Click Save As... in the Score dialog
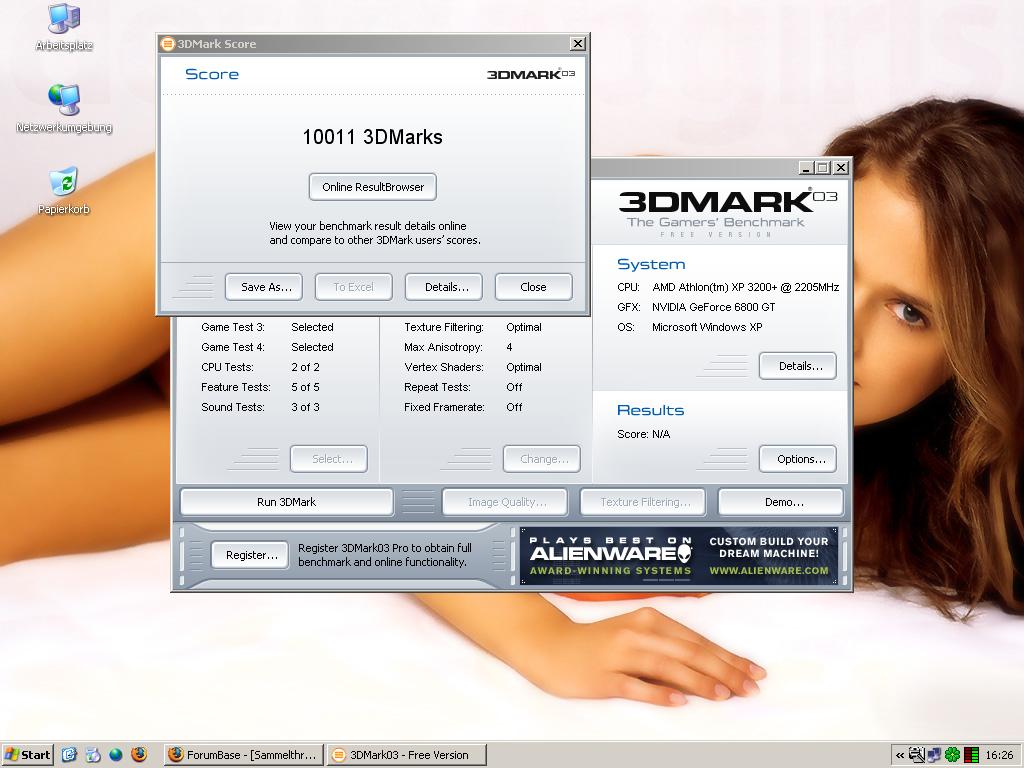1024x768 pixels. [264, 287]
